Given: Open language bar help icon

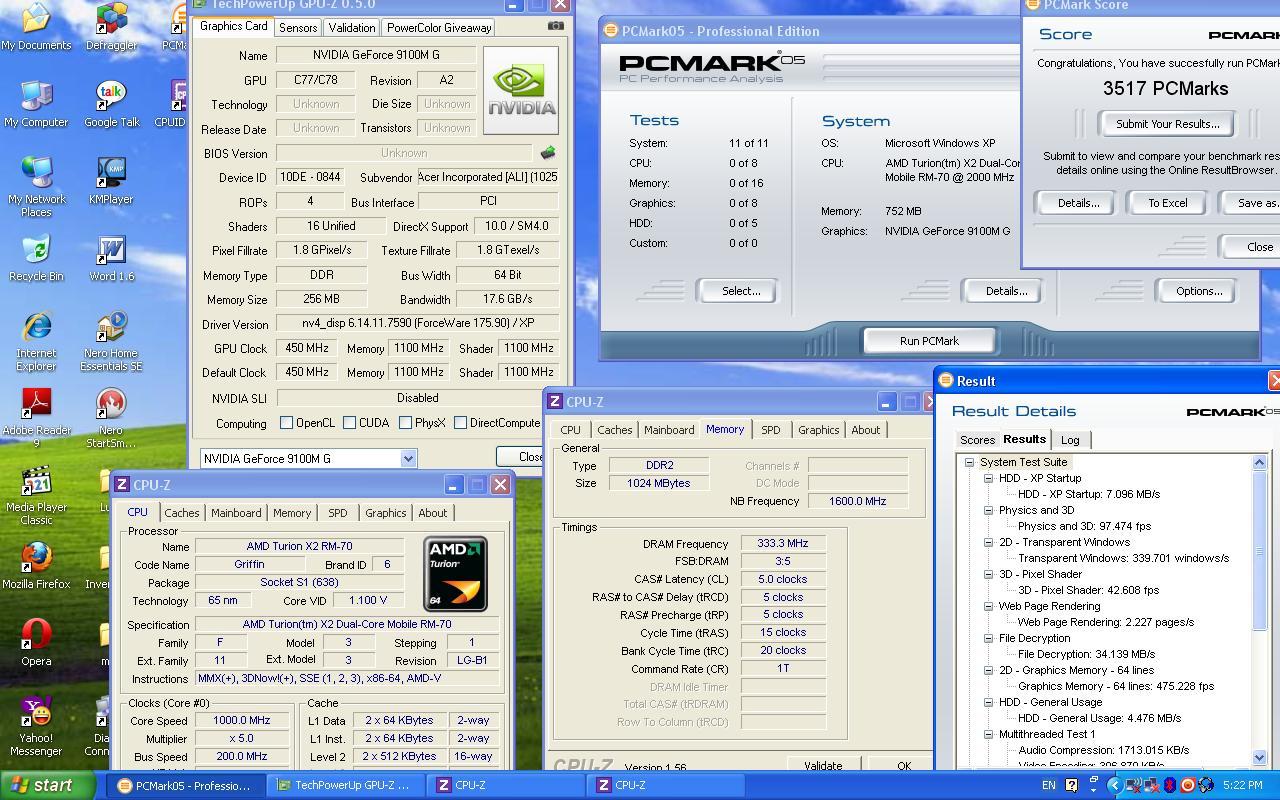Looking at the screenshot, I should pos(1071,785).
